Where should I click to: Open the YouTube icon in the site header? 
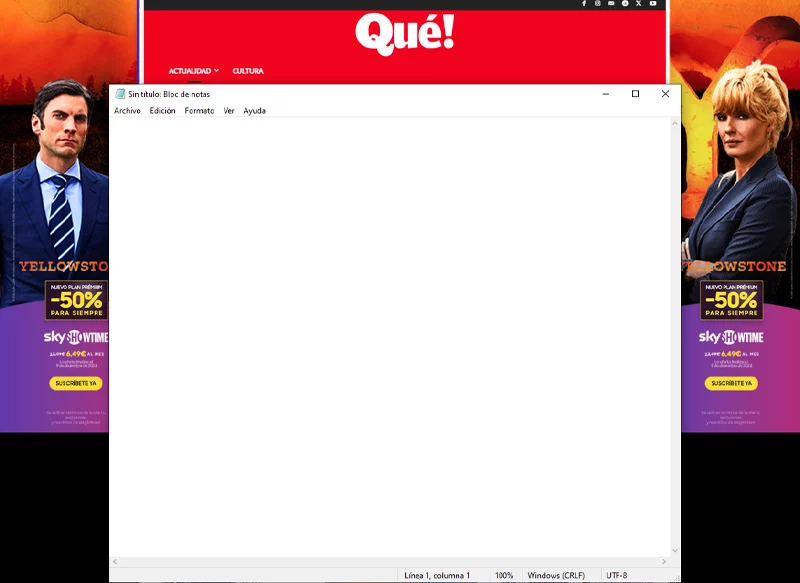[653, 4]
